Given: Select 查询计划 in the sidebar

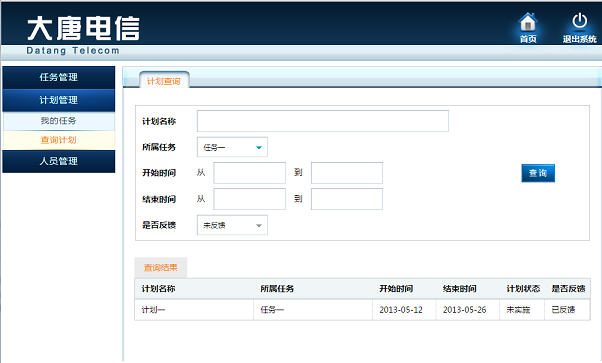Looking at the screenshot, I should (x=59, y=140).
